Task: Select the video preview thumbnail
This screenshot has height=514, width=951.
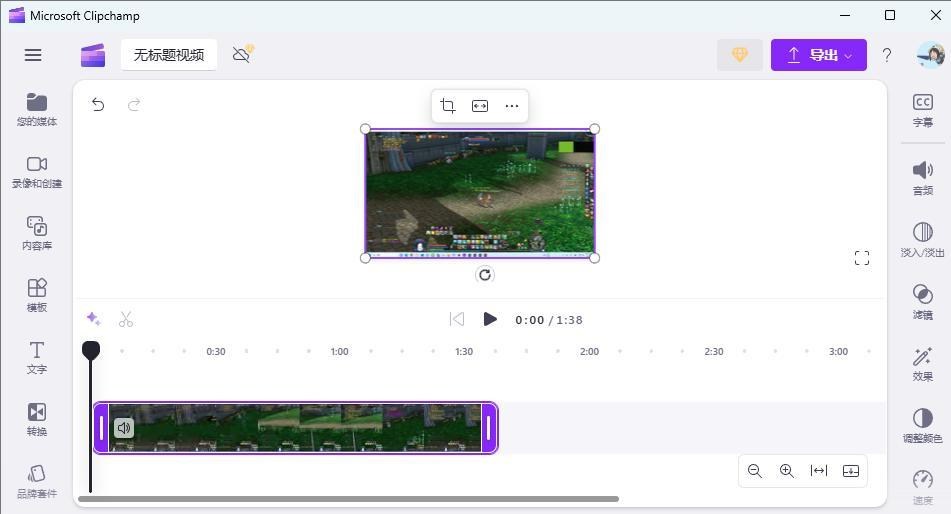Action: [x=480, y=194]
